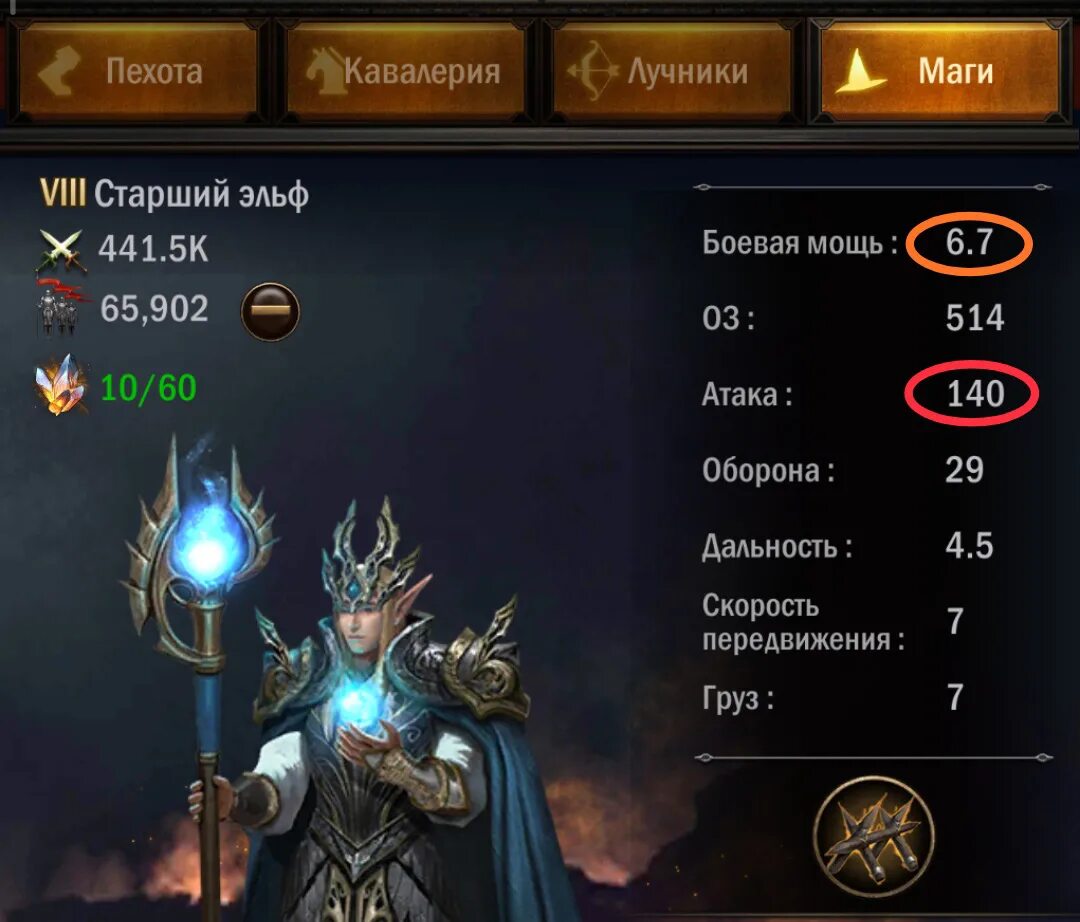Click the Старший эльф unit name
This screenshot has height=922, width=1080.
point(201,194)
